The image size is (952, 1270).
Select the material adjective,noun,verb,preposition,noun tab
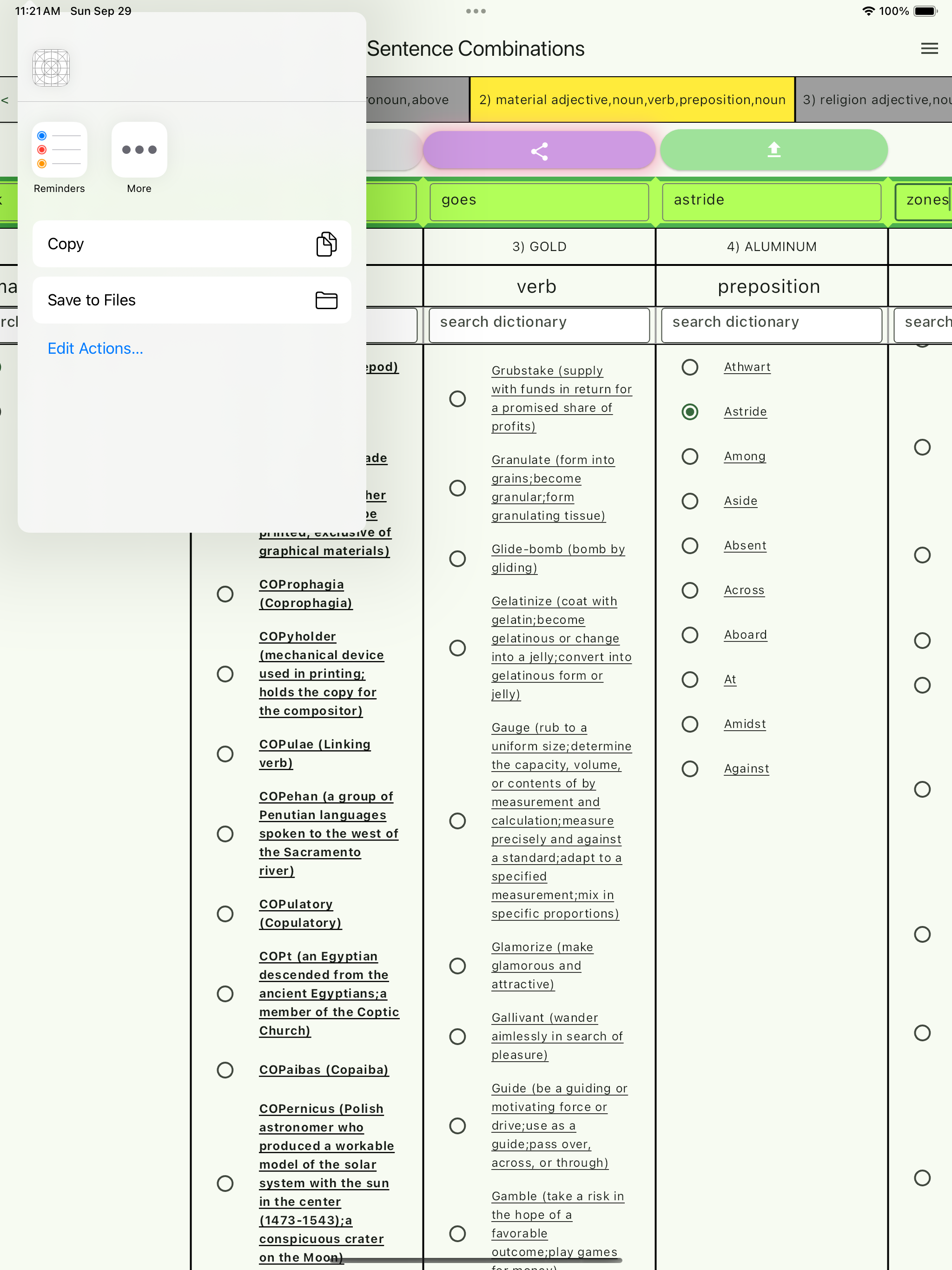(x=632, y=100)
